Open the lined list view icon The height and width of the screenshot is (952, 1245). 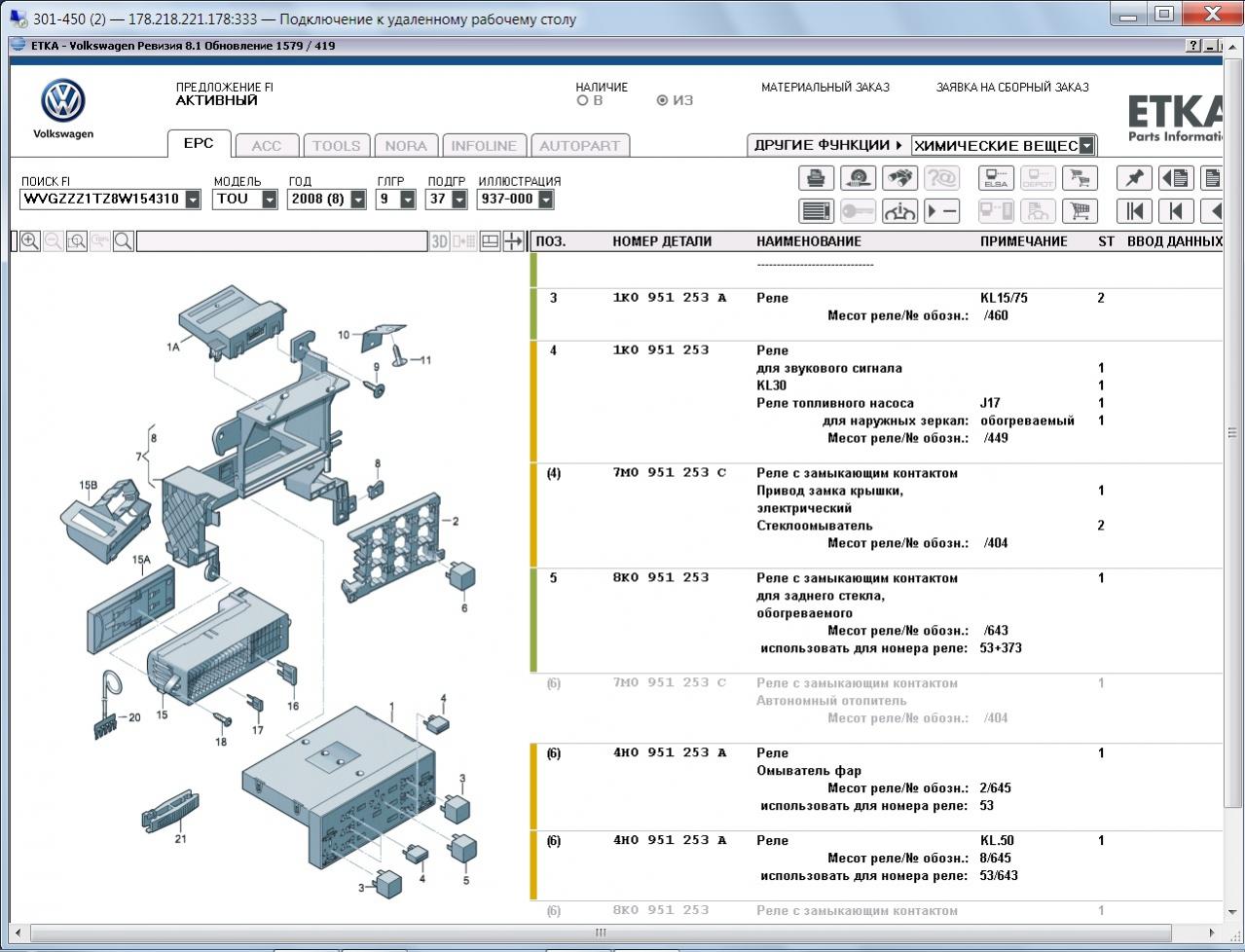[816, 211]
